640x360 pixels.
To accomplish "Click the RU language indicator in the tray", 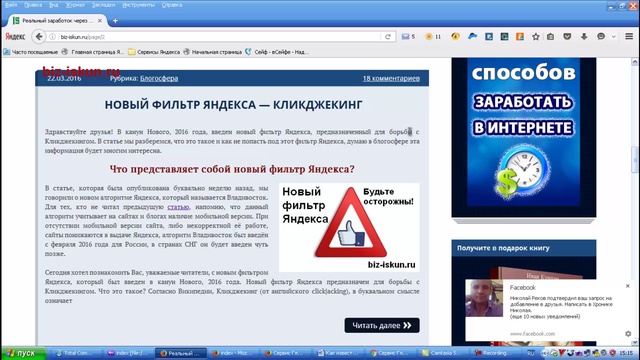I will point(531,353).
